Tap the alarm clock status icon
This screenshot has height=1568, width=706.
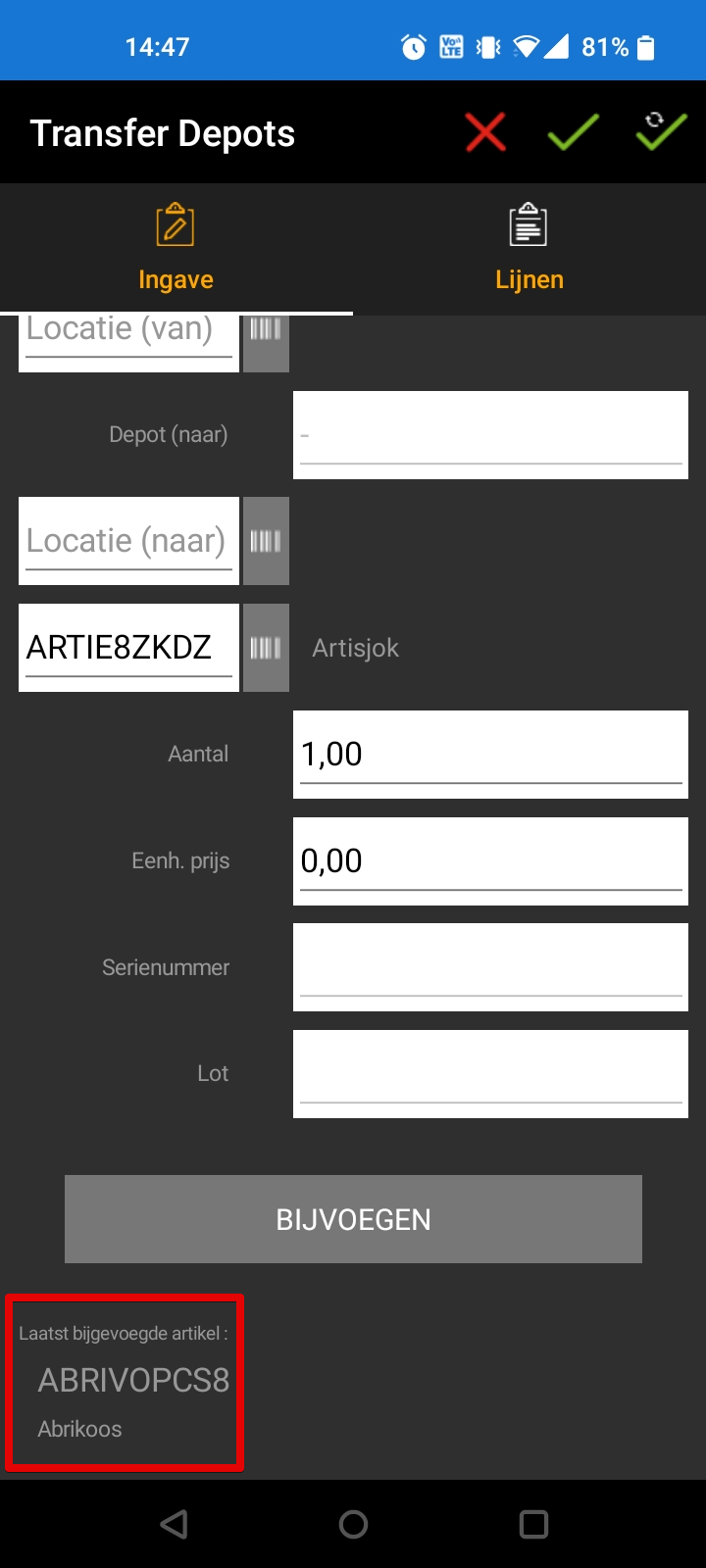[414, 47]
